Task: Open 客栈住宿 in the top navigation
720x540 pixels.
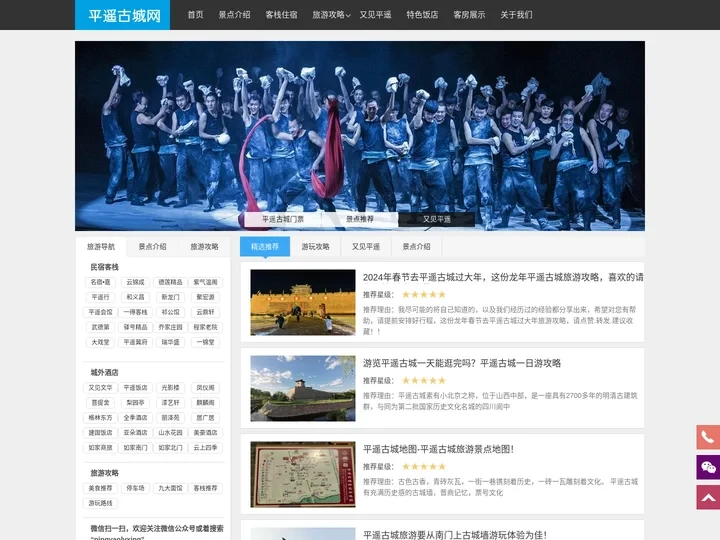Action: (x=281, y=15)
